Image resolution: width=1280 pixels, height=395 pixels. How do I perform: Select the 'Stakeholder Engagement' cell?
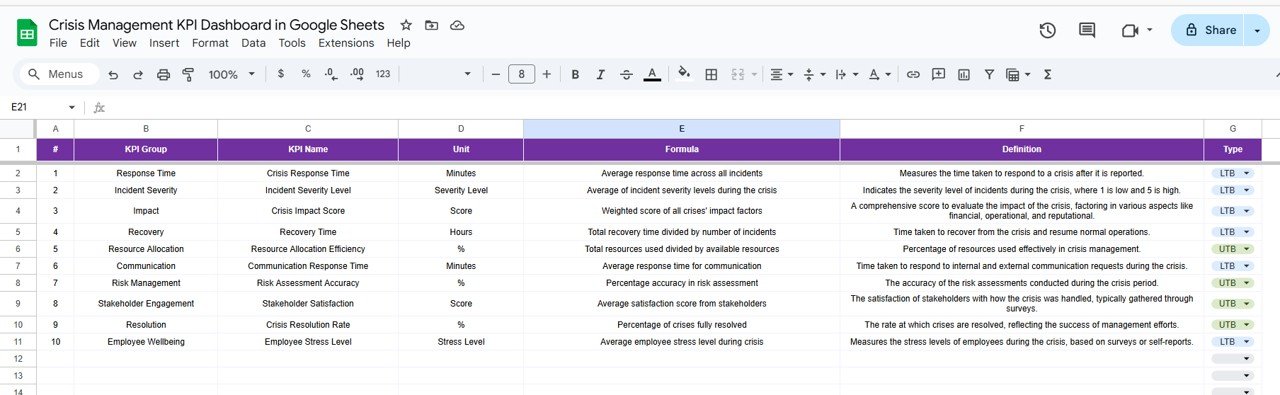[x=146, y=303]
